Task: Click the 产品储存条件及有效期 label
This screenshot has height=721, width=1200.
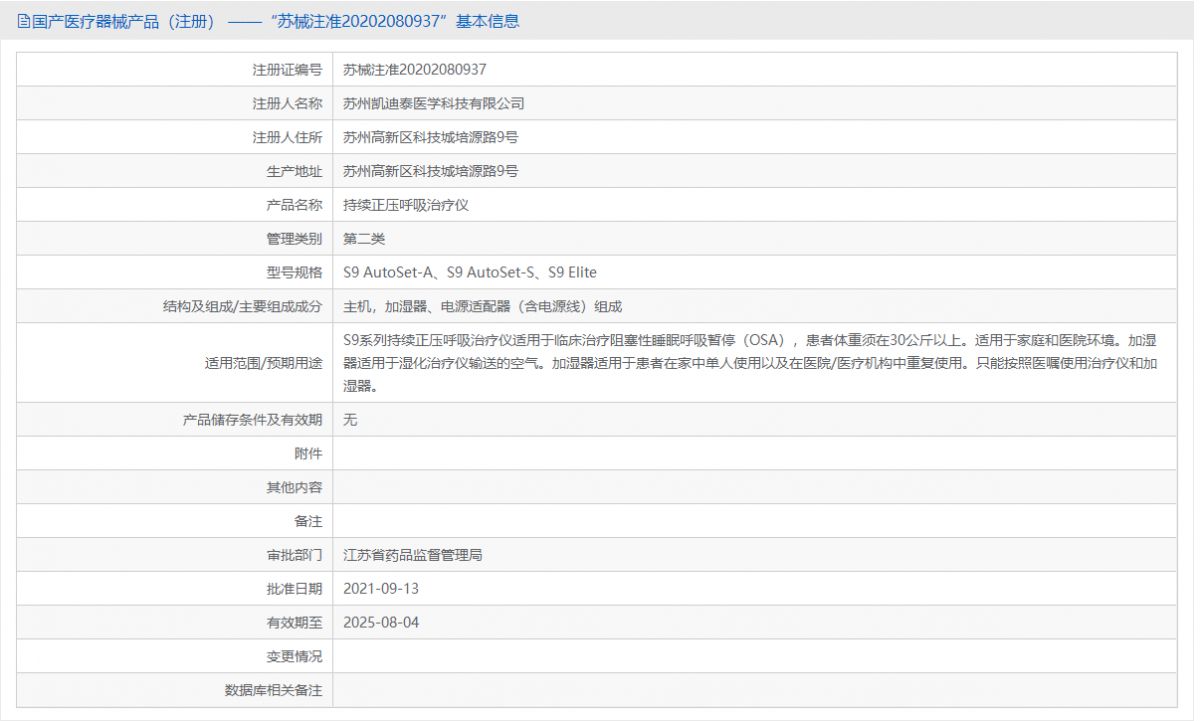Action: pyautogui.click(x=253, y=420)
